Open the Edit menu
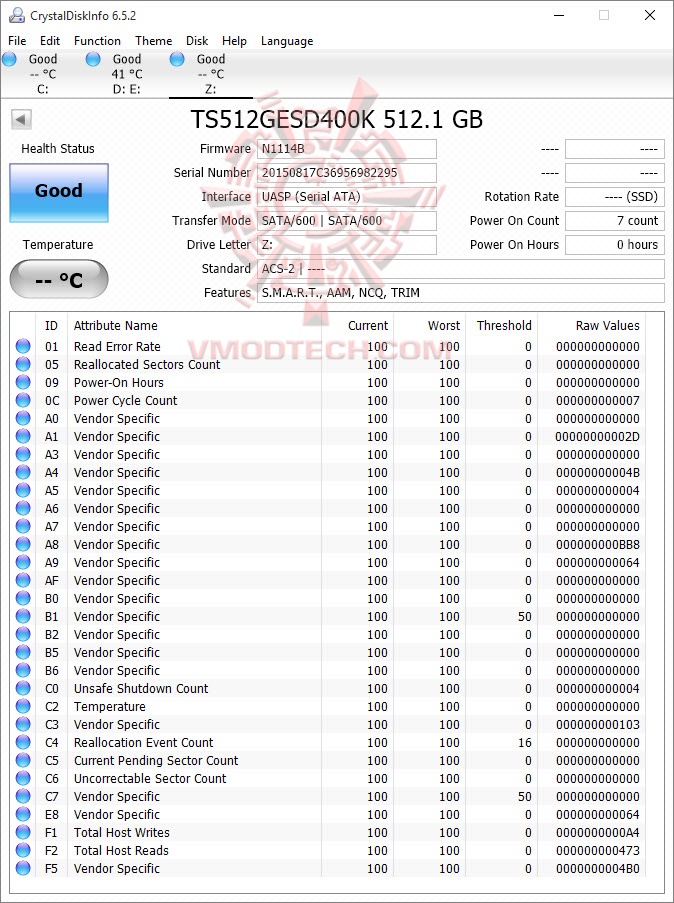The height and width of the screenshot is (903, 674). [50, 41]
